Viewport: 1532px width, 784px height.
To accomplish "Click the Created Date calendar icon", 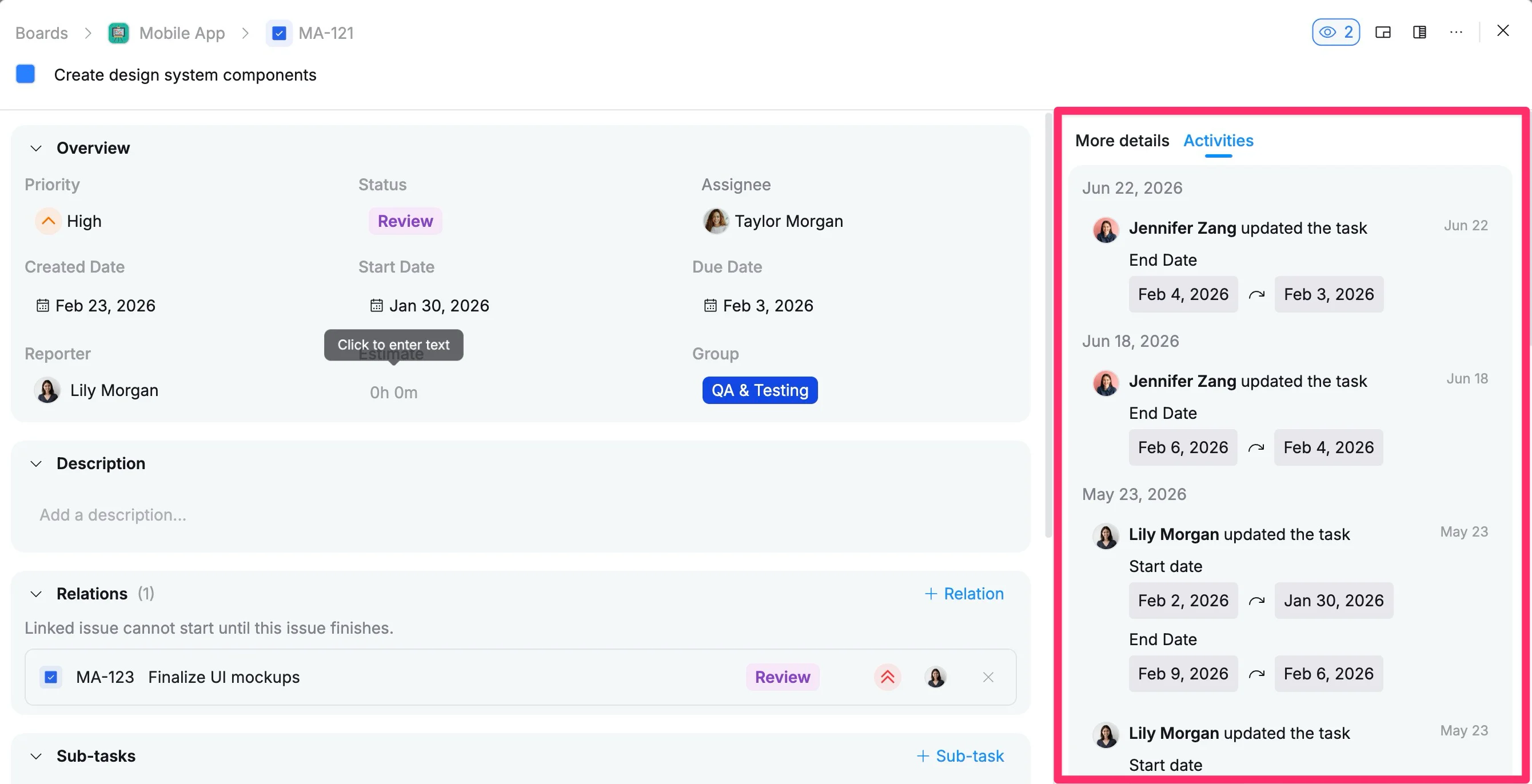I will (42, 306).
